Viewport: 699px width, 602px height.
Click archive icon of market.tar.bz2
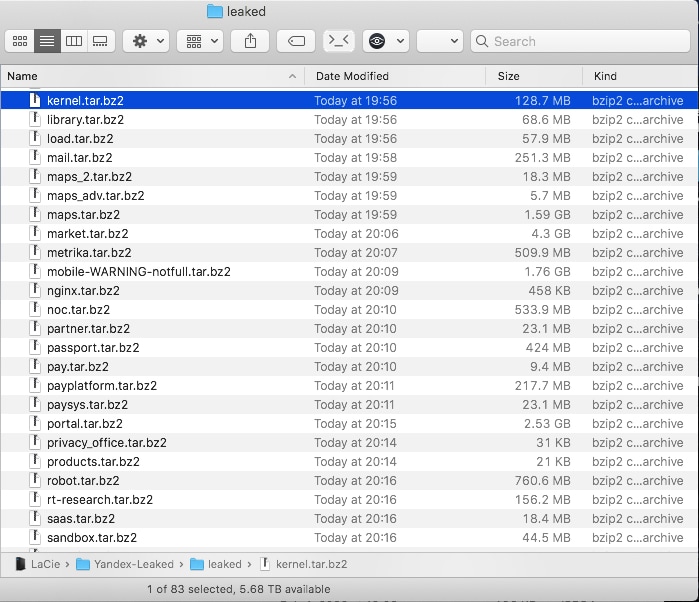point(35,233)
